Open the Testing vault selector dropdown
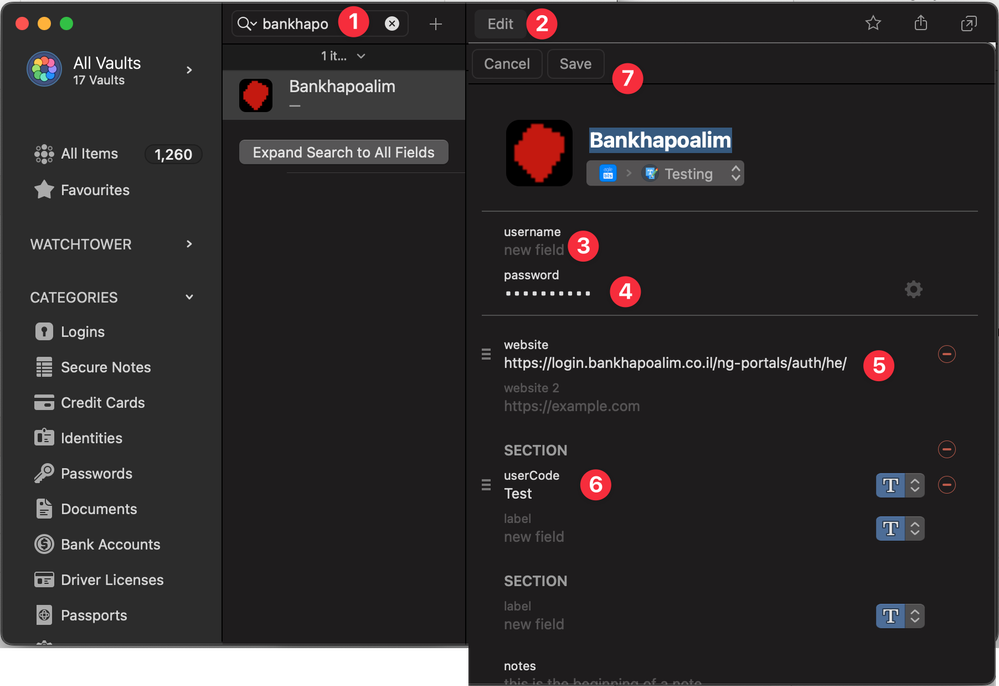This screenshot has width=999, height=686. [665, 174]
